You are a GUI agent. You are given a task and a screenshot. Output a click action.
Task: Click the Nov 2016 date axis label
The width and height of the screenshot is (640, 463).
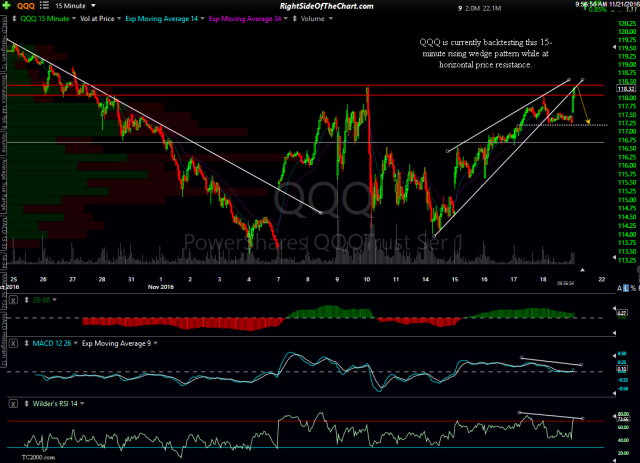pyautogui.click(x=161, y=287)
